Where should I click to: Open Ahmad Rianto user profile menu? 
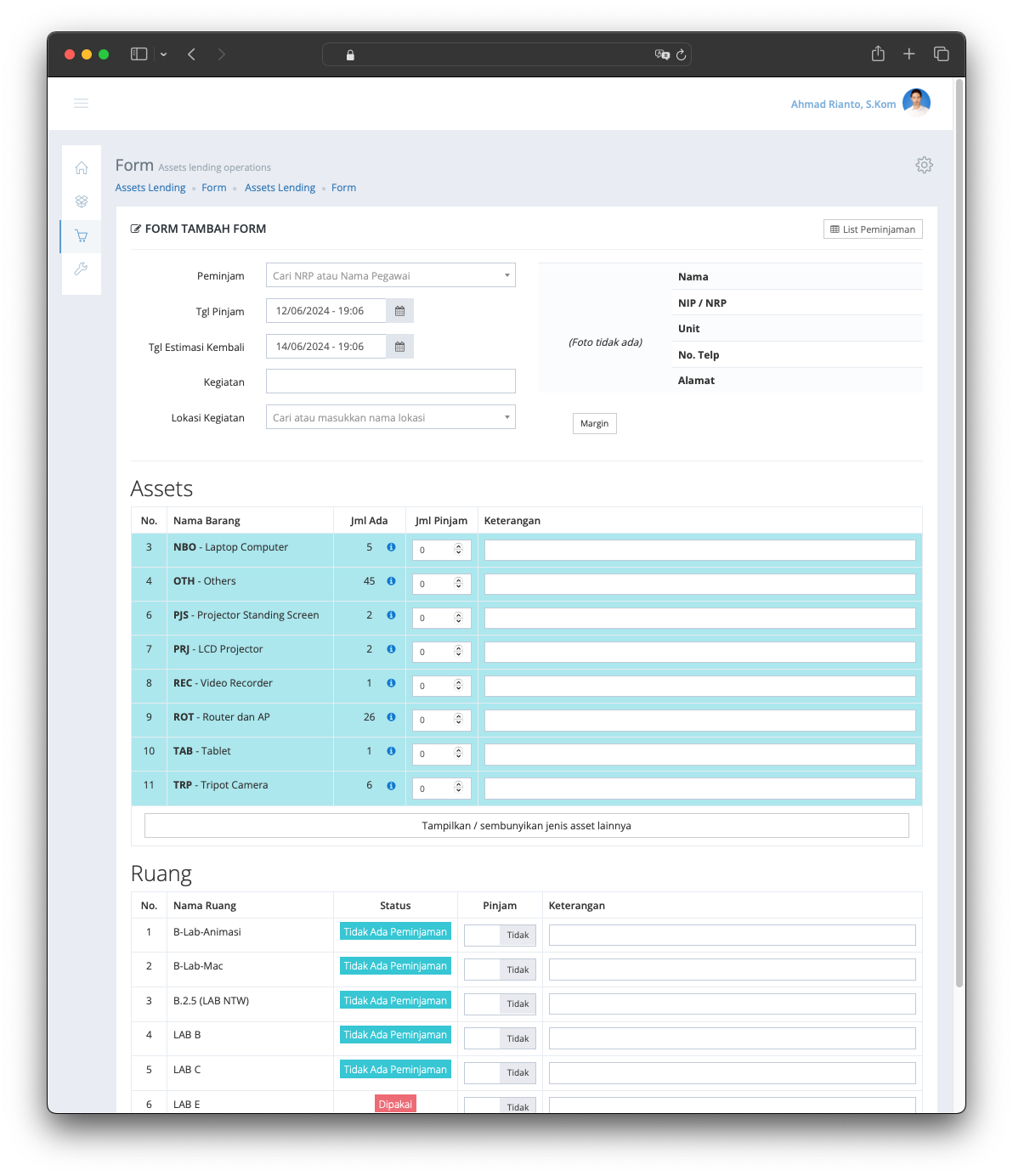[x=859, y=104]
